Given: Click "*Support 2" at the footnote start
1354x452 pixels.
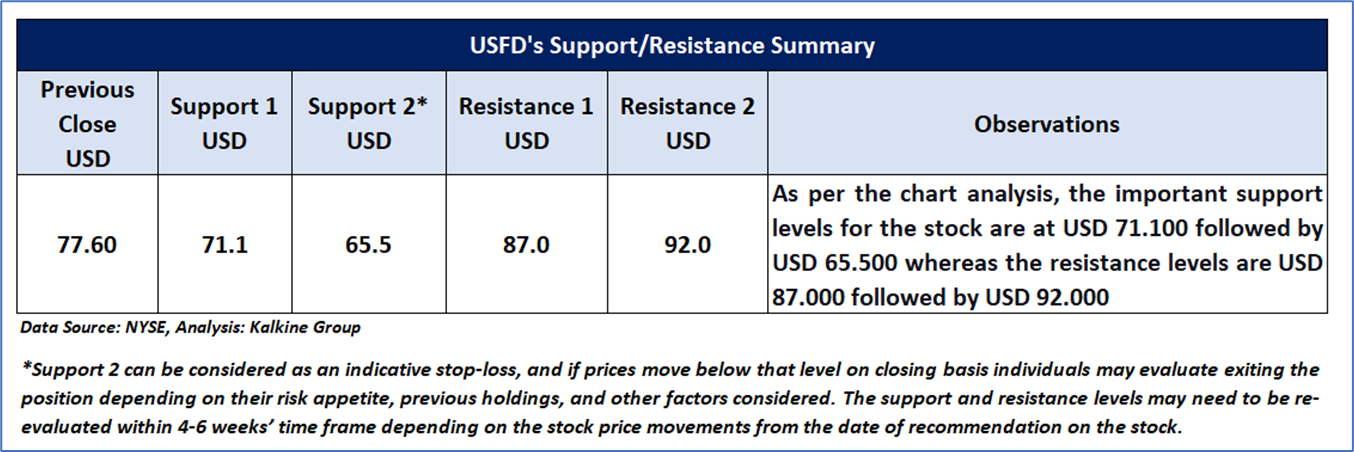Looking at the screenshot, I should 62,370.
